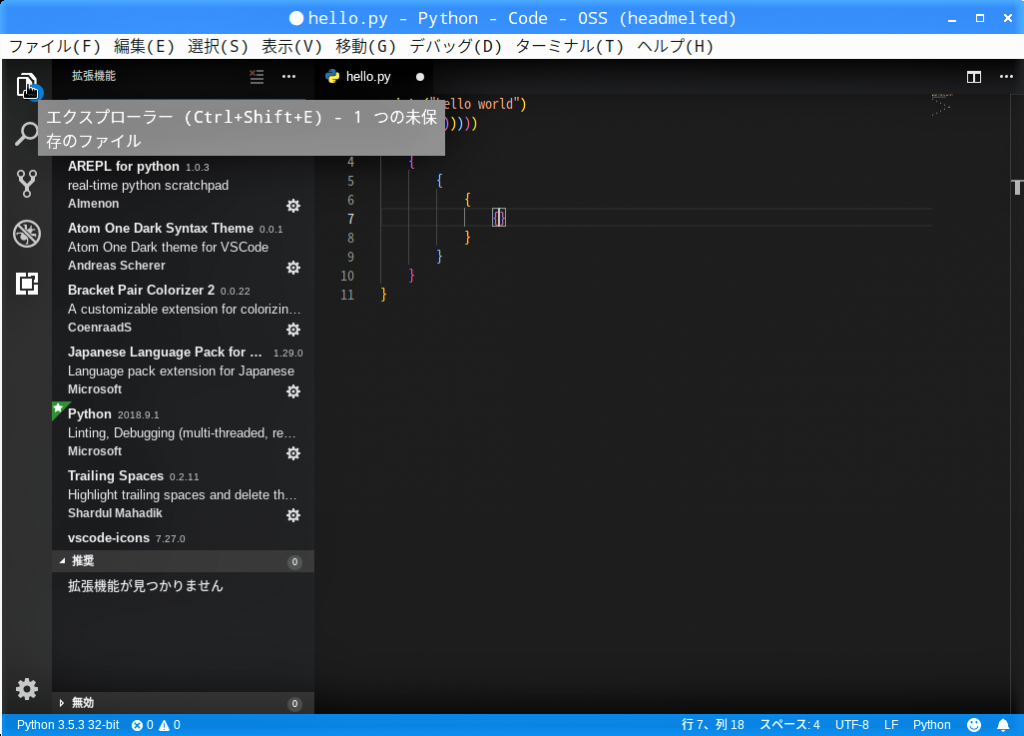Click the unsaved dot on hello.py tab
The height and width of the screenshot is (736, 1024).
pos(420,77)
